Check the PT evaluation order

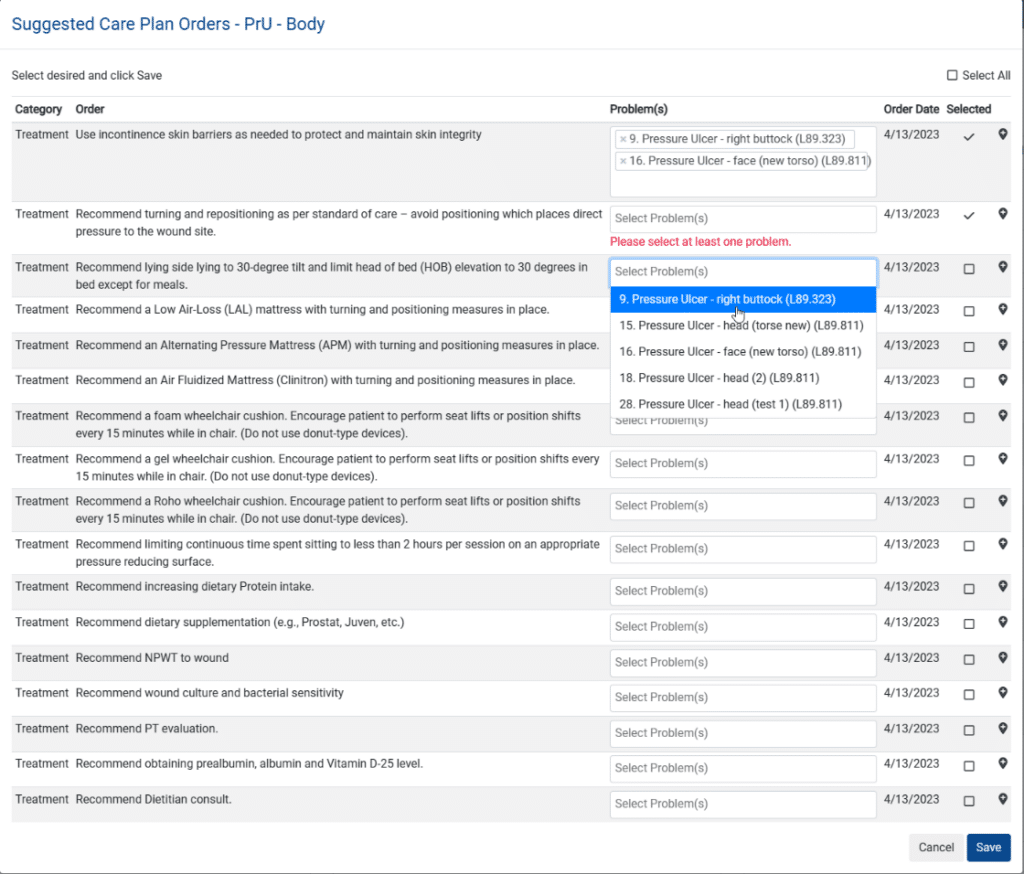(969, 730)
